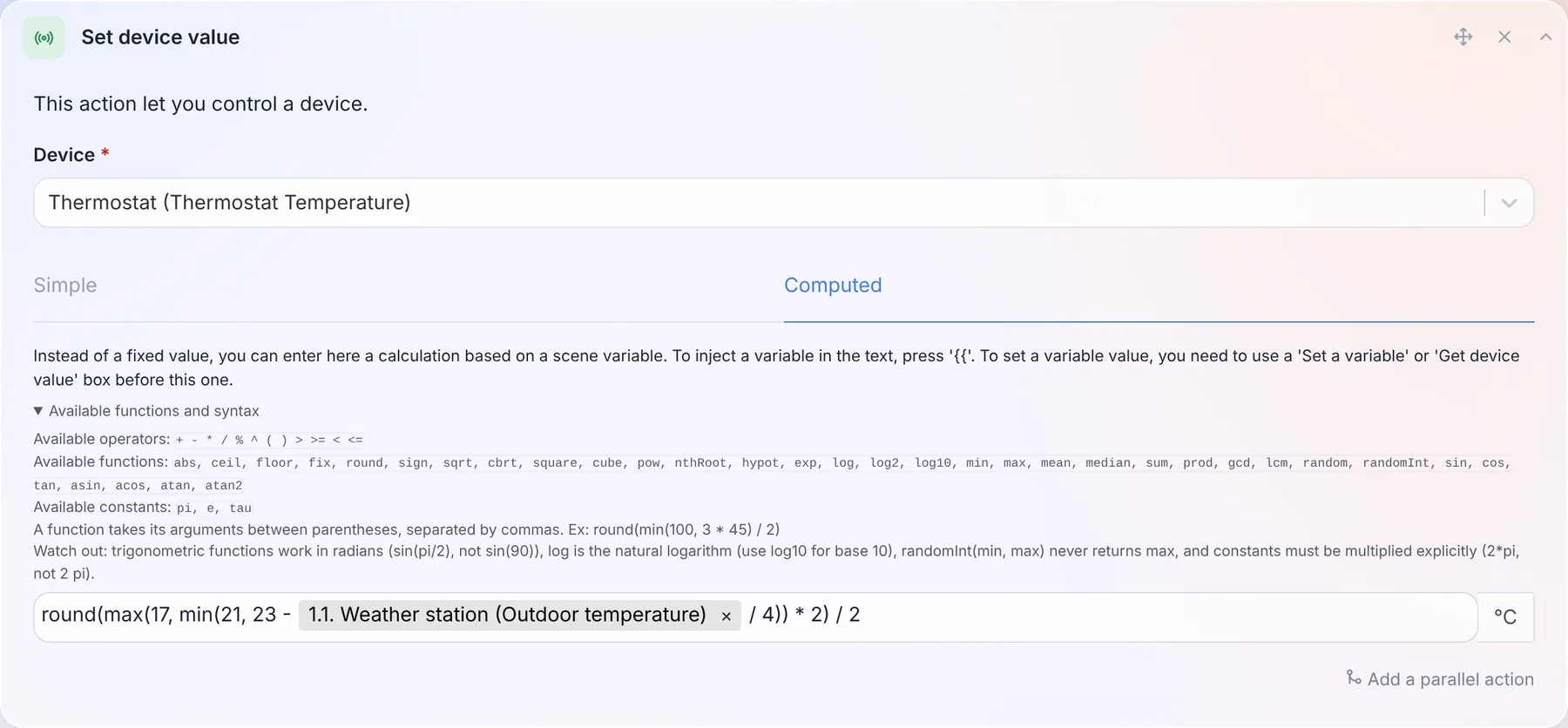1568x728 pixels.
Task: Click into the computed formula input field
Action: (x=755, y=617)
